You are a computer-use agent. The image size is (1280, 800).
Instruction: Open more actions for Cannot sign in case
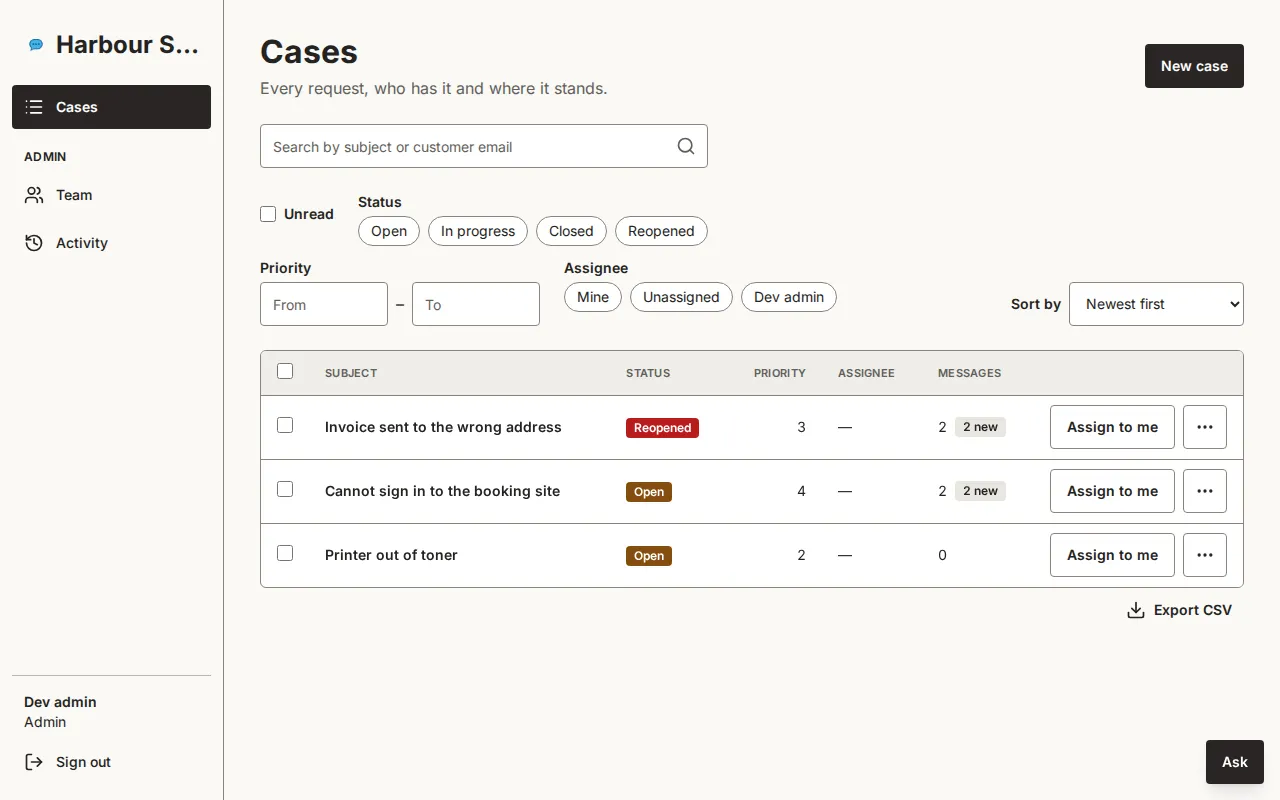(1205, 491)
